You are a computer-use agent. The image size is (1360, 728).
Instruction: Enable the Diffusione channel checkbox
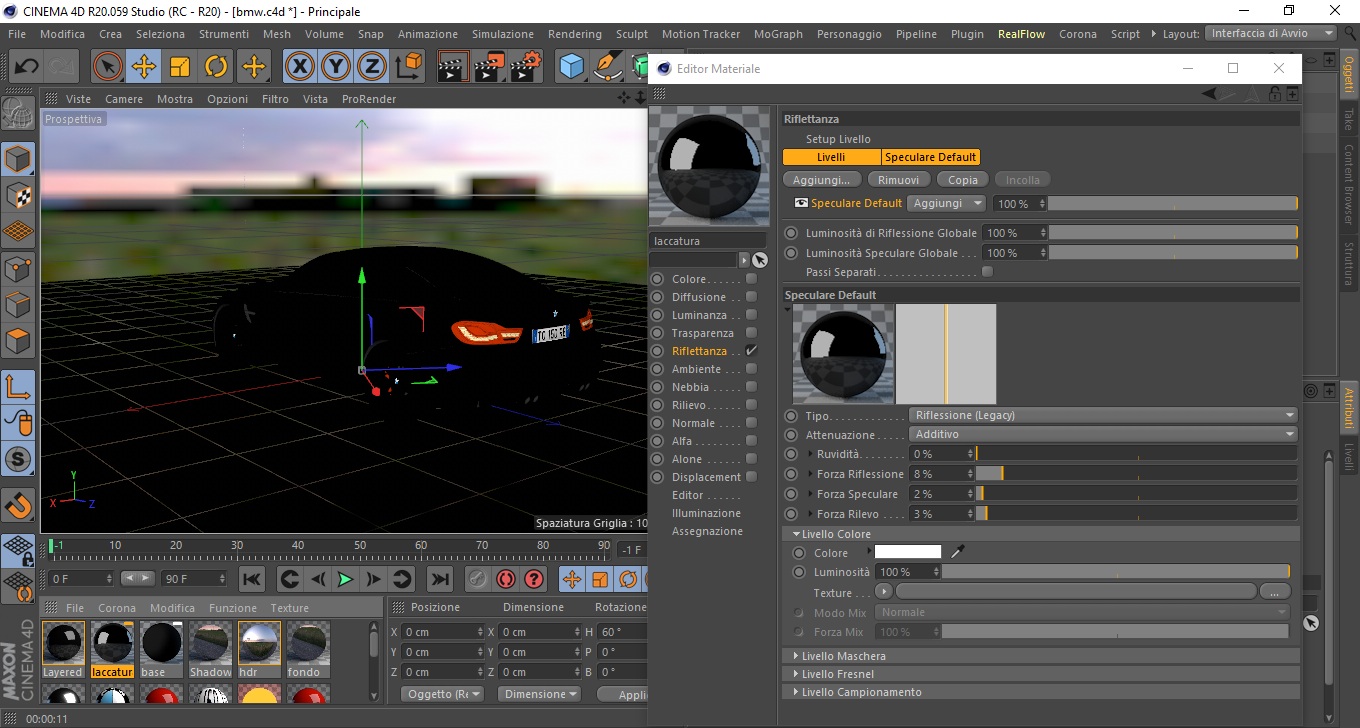tap(751, 297)
